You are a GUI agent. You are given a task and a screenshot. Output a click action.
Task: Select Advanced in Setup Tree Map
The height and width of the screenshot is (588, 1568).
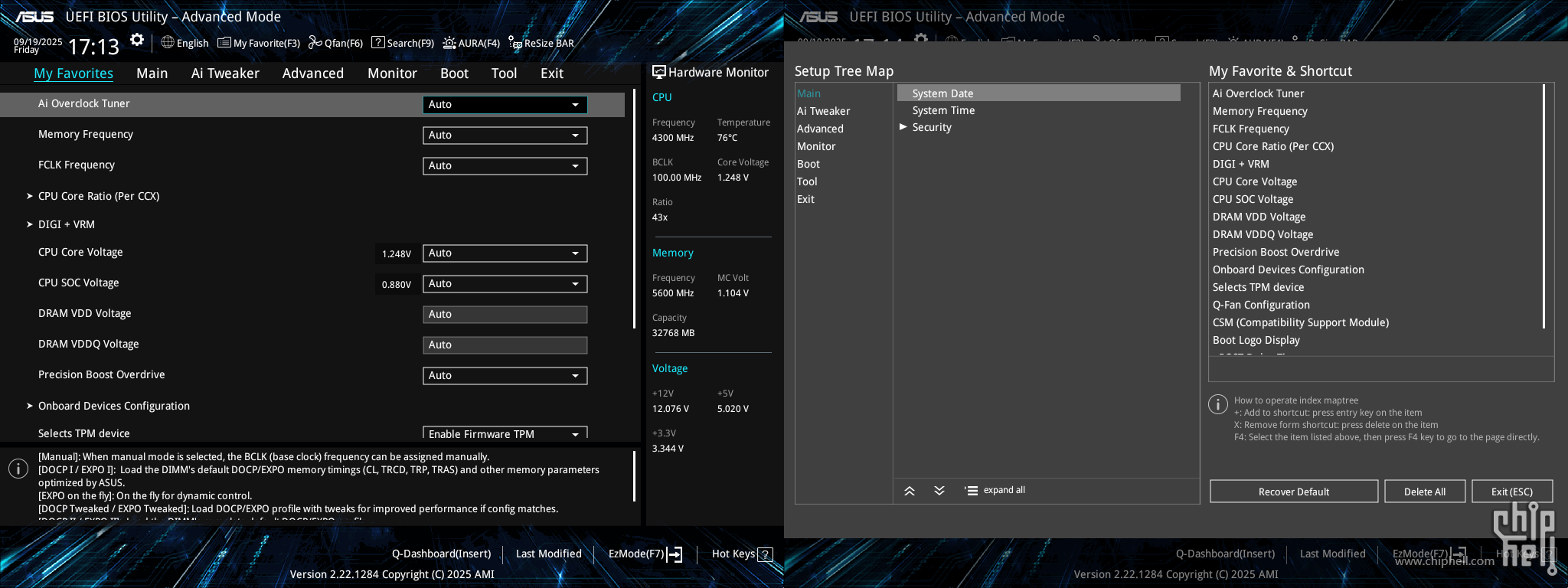click(820, 129)
